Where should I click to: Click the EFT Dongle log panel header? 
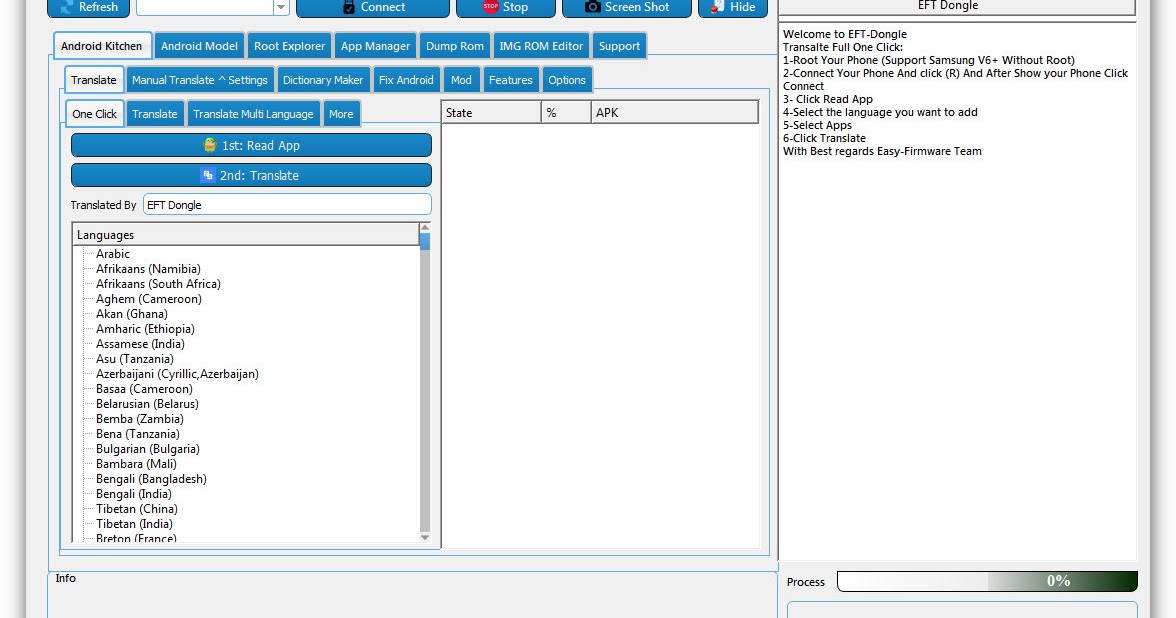click(957, 6)
